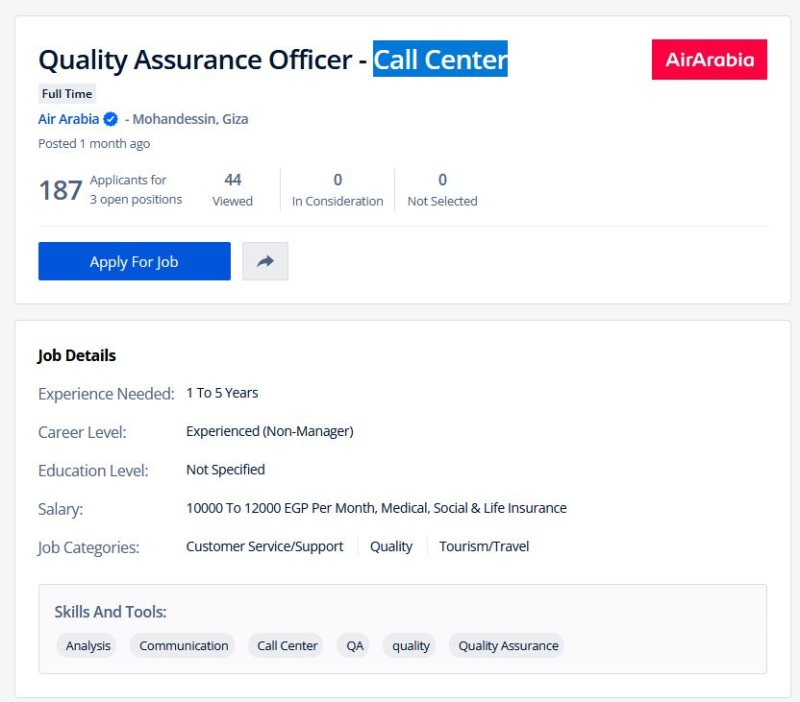Click the share arrow icon button
This screenshot has height=702, width=800.
[265, 261]
